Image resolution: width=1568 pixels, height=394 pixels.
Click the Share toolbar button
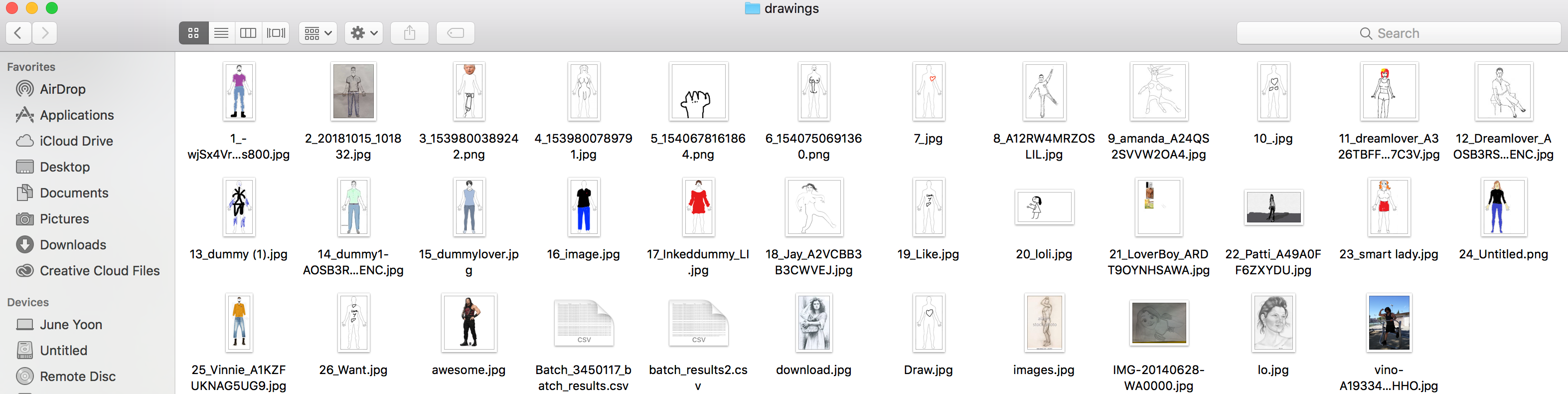click(x=410, y=33)
